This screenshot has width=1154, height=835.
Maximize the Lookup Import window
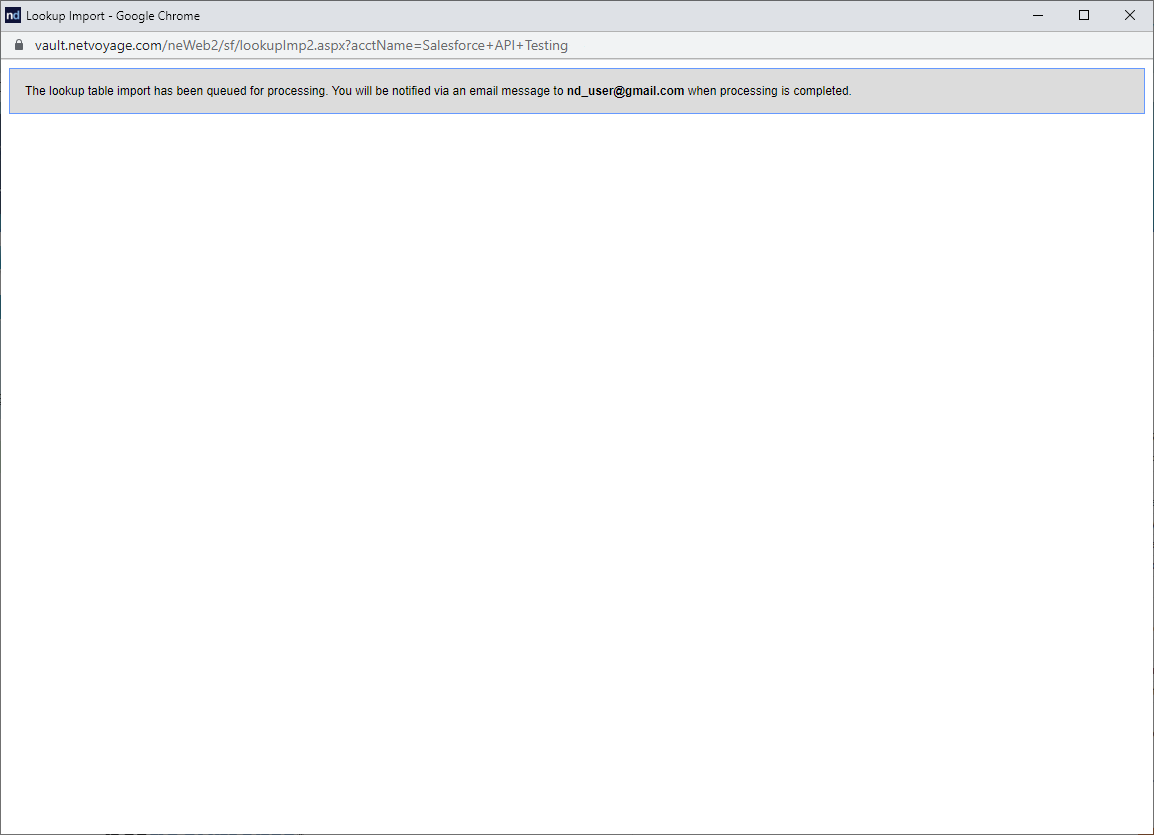1084,15
